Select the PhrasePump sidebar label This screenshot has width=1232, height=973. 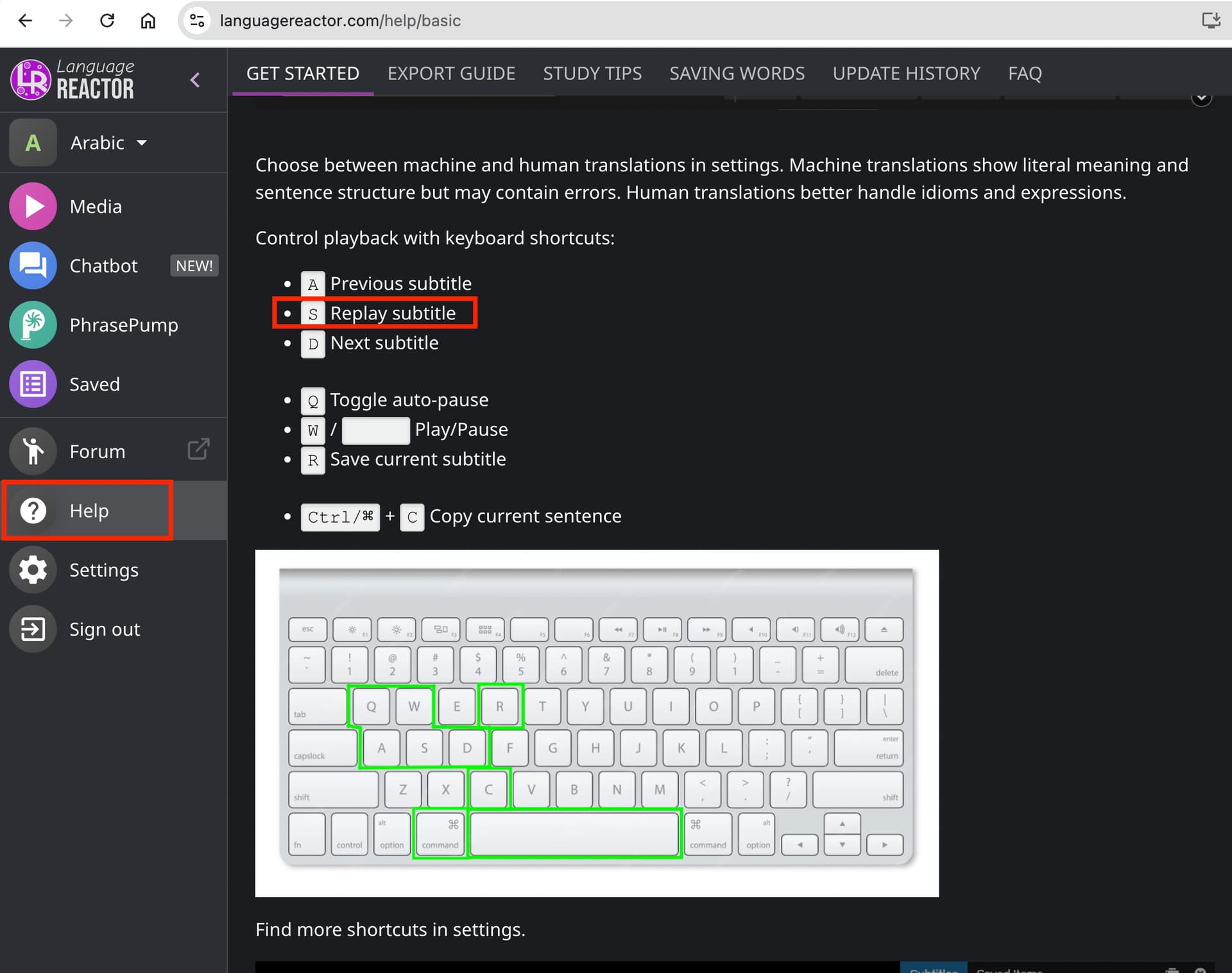coord(124,325)
